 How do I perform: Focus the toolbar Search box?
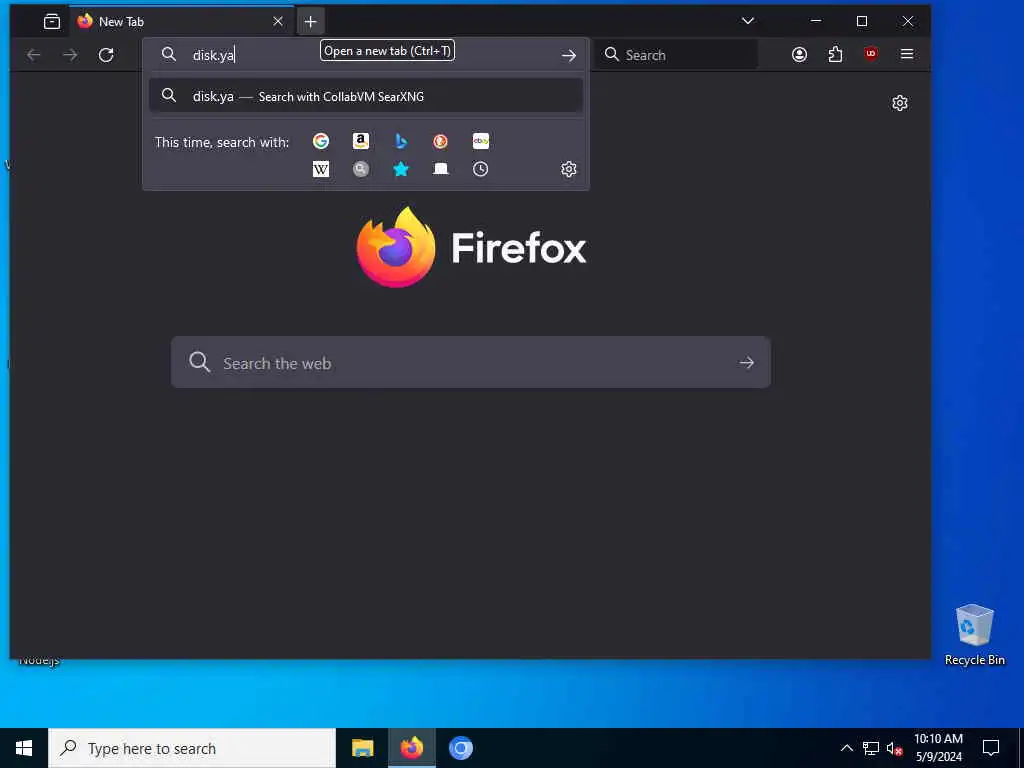(x=676, y=55)
